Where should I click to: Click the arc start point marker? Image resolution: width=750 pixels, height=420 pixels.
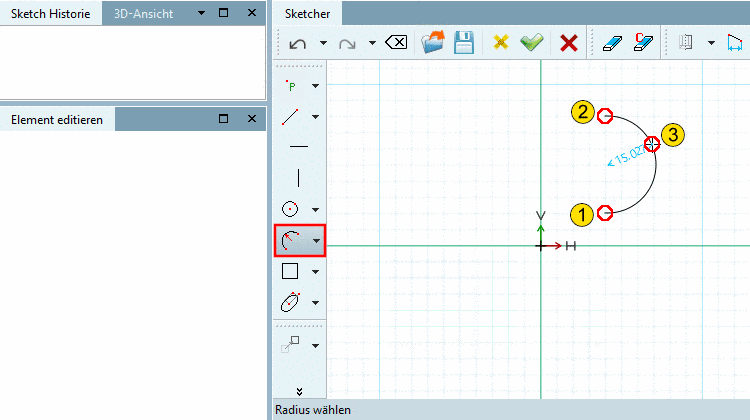pyautogui.click(x=606, y=213)
